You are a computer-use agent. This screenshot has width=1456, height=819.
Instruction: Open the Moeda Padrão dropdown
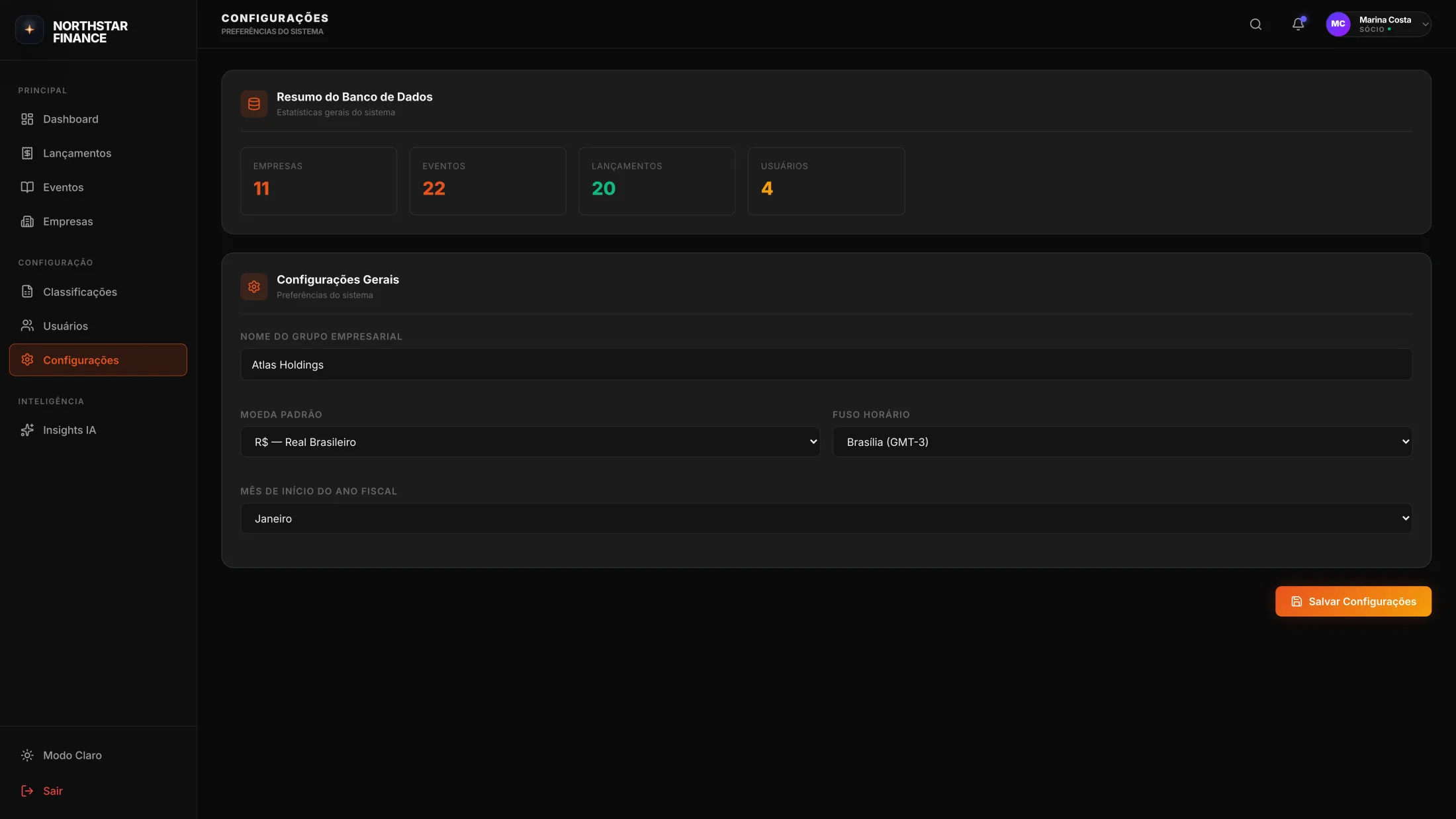coord(529,442)
